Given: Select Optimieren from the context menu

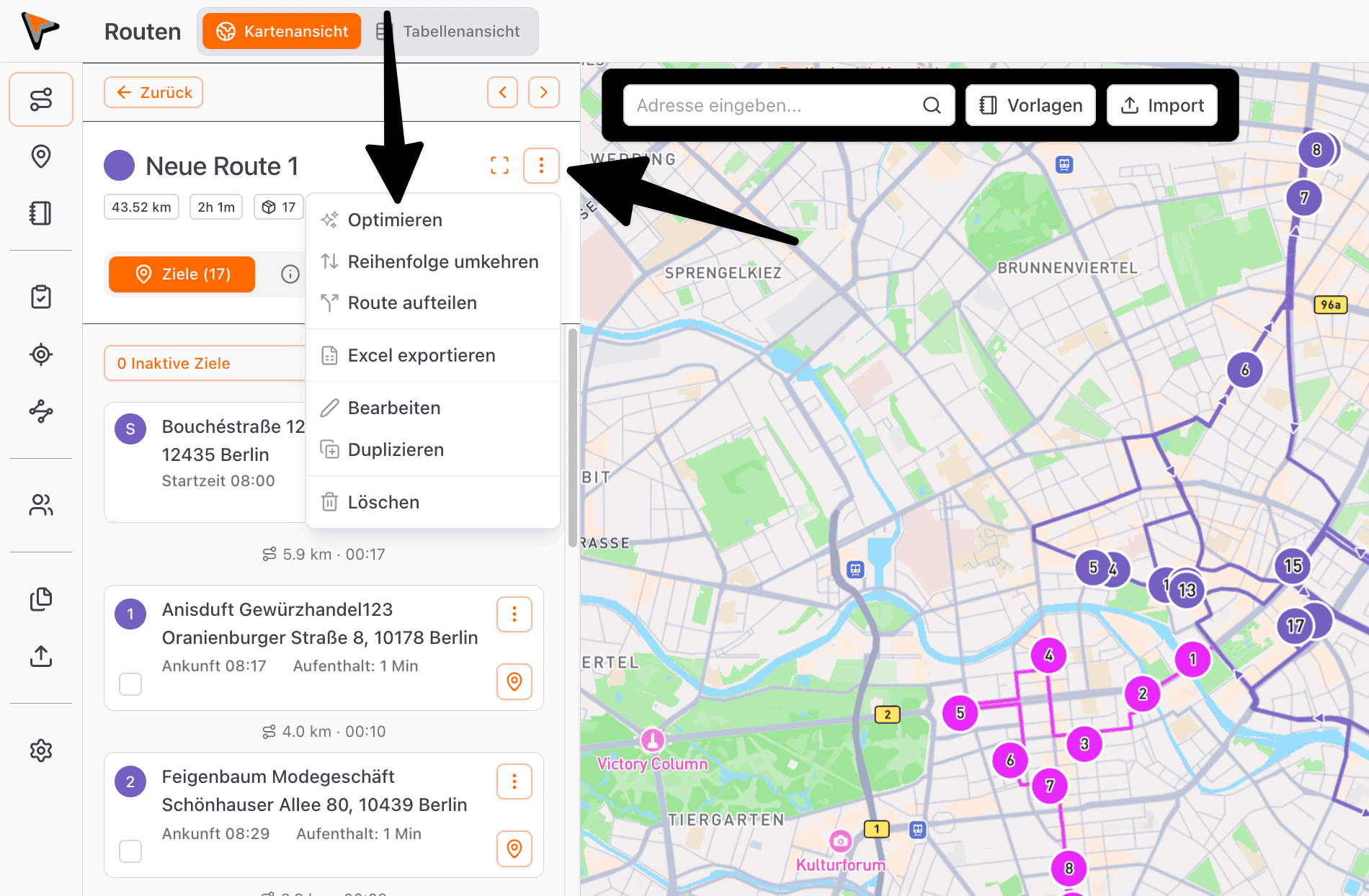Looking at the screenshot, I should click(x=395, y=220).
